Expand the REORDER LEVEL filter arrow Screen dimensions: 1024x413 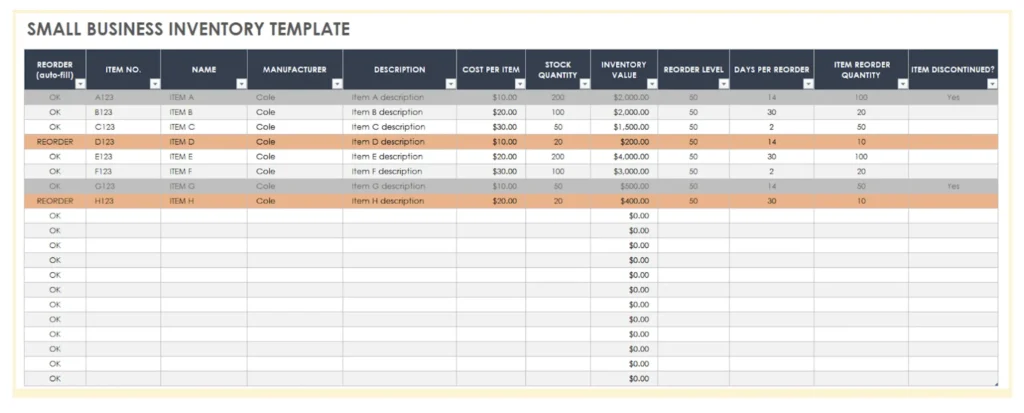tap(723, 84)
